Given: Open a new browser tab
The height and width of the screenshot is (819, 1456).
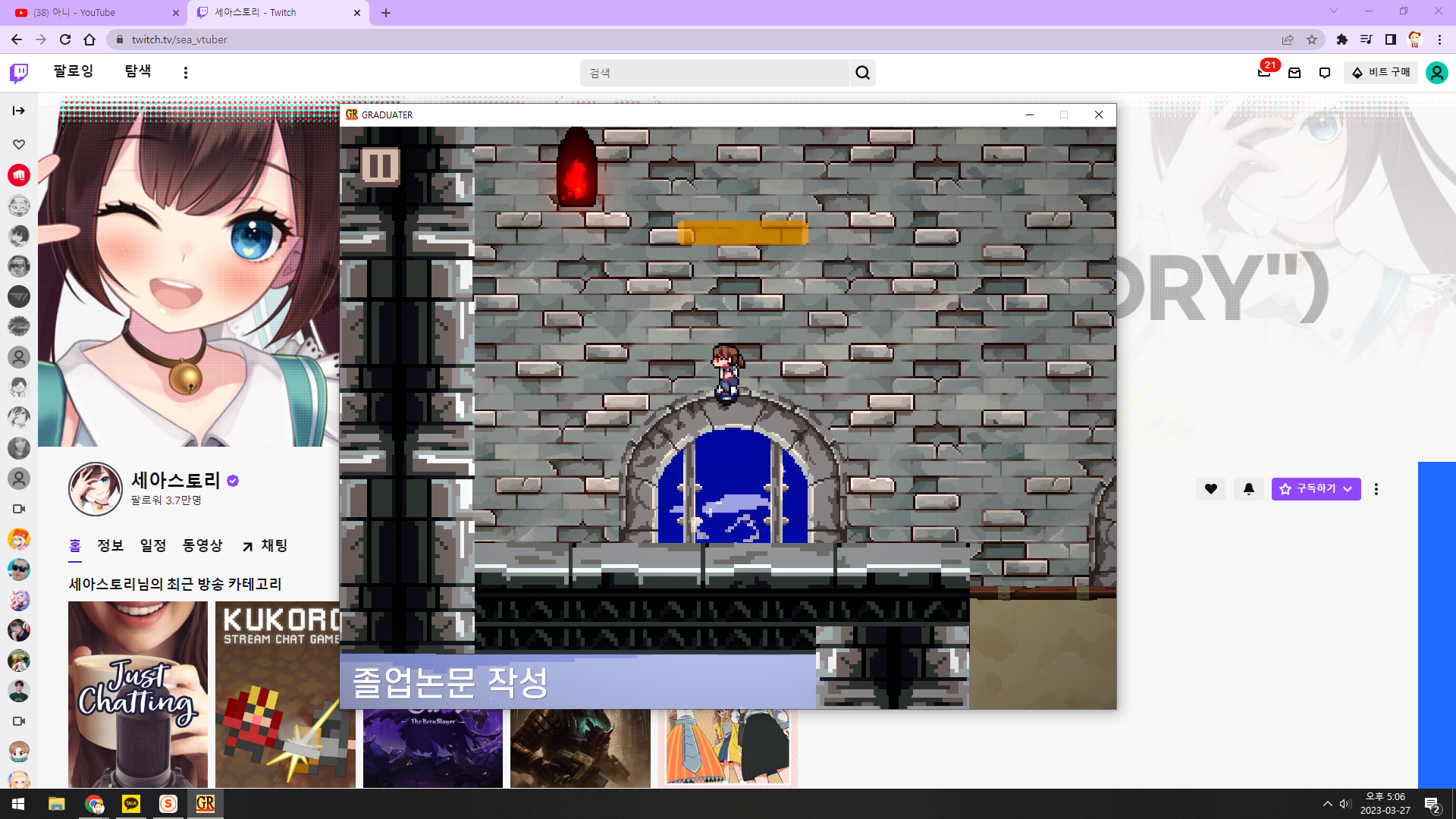Looking at the screenshot, I should pos(386,13).
